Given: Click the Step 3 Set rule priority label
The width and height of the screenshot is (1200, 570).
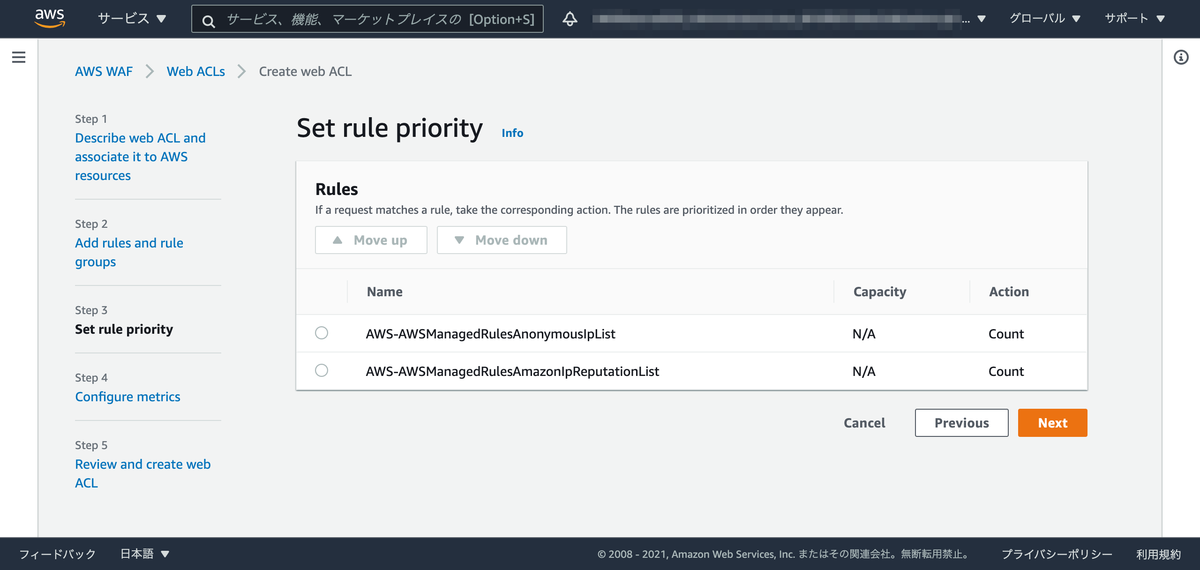Looking at the screenshot, I should click(x=124, y=329).
